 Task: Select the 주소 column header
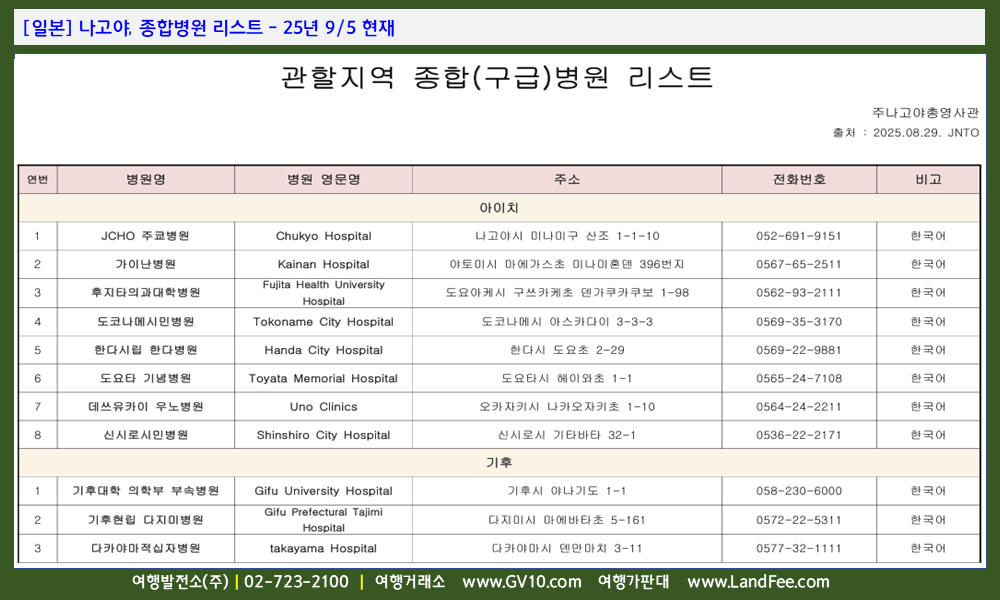tap(567, 180)
